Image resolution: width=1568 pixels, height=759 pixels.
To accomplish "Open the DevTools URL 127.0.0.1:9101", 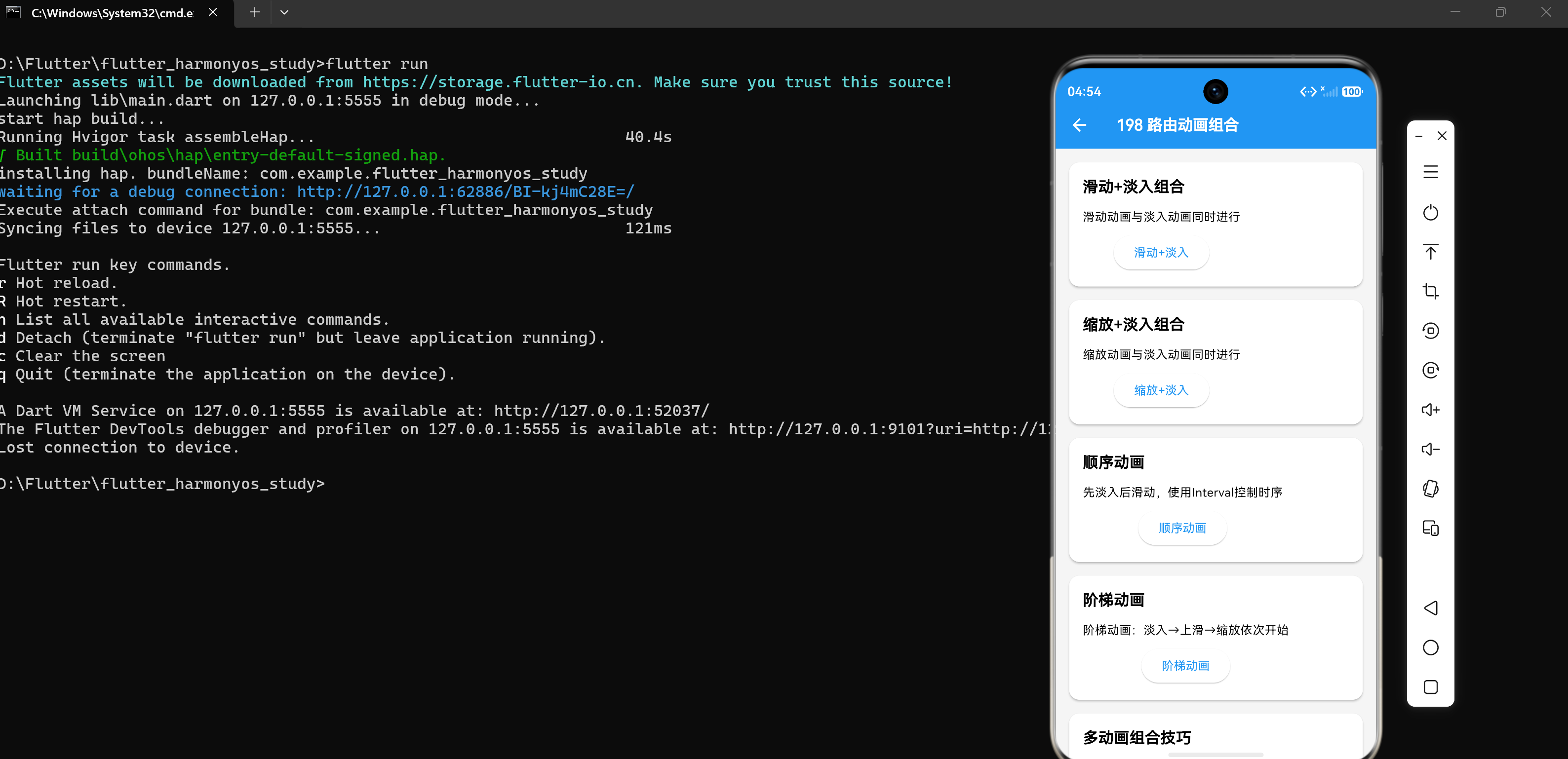I will click(889, 429).
